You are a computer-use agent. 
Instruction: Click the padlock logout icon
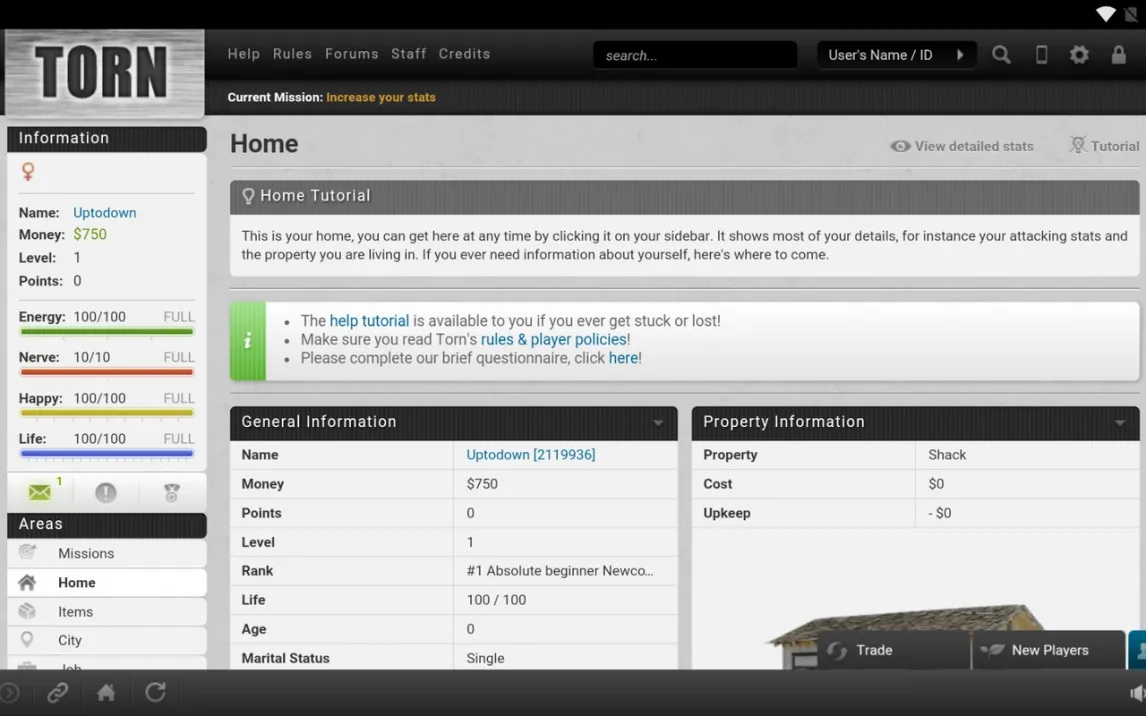pos(1119,55)
